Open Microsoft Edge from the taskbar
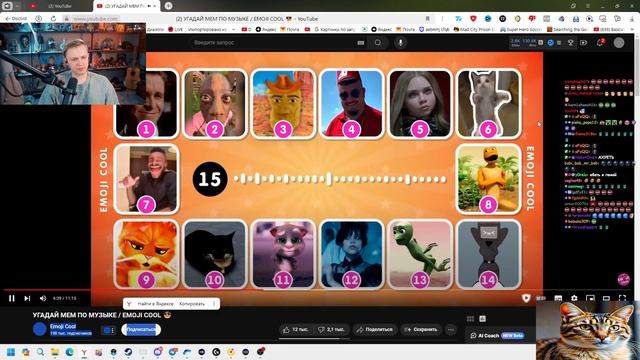The image size is (640, 360). [x=69, y=352]
